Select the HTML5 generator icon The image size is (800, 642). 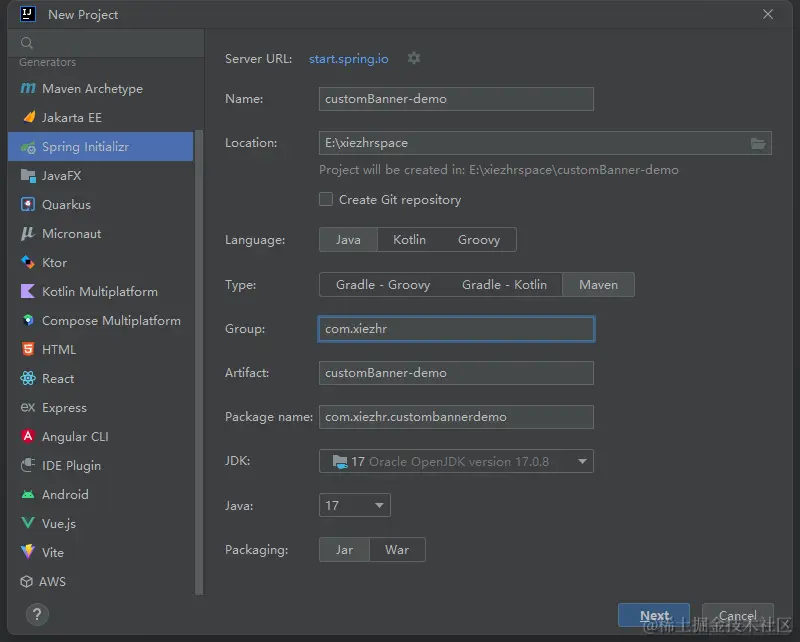point(28,349)
